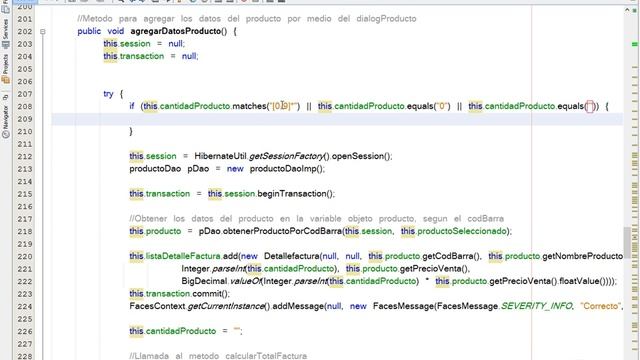The image size is (640, 360).
Task: Click 'this.transaction = null;' on line 204
Action: click(151, 56)
